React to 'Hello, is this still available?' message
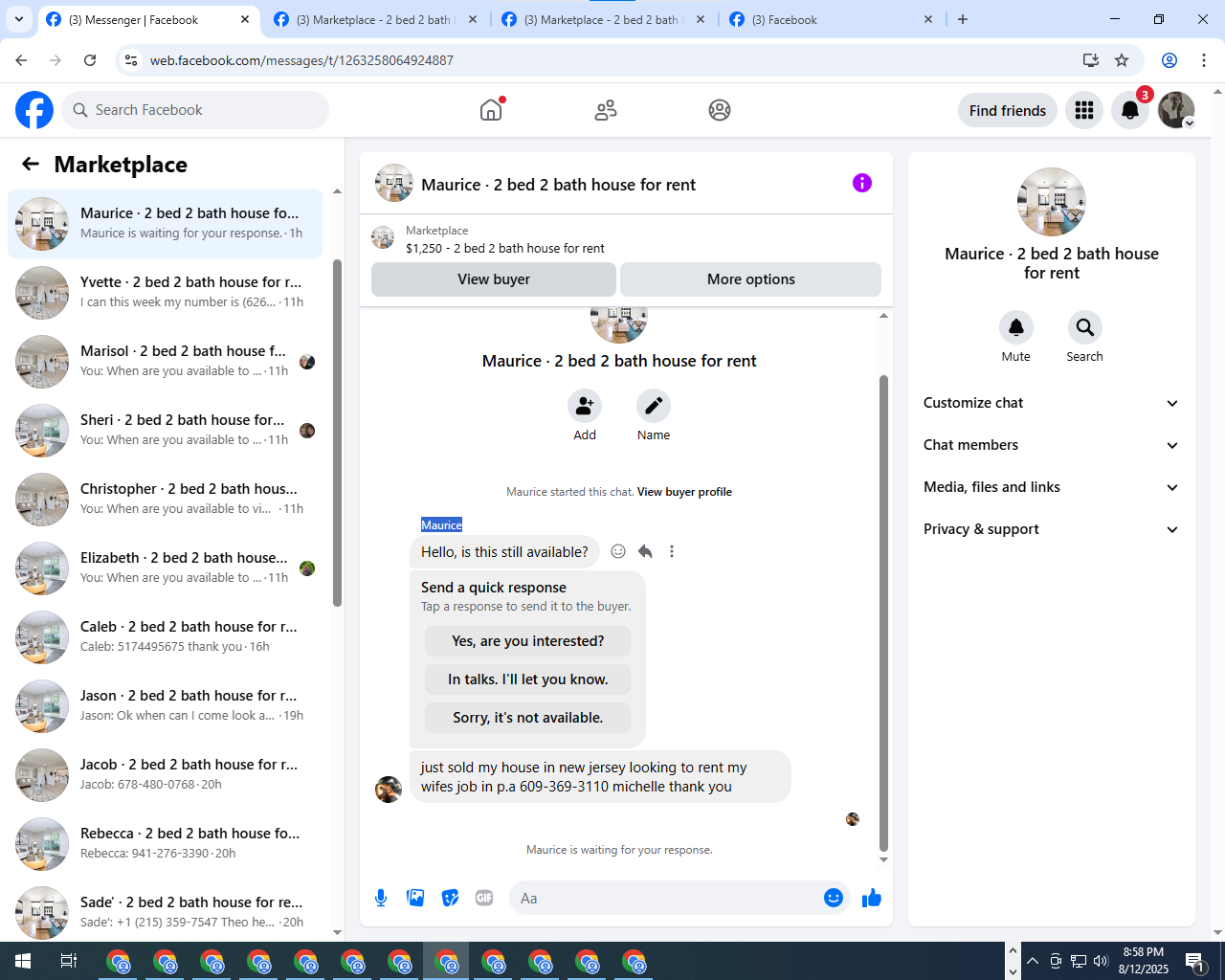Screen dimensions: 1225x980 pyautogui.click(x=618, y=551)
